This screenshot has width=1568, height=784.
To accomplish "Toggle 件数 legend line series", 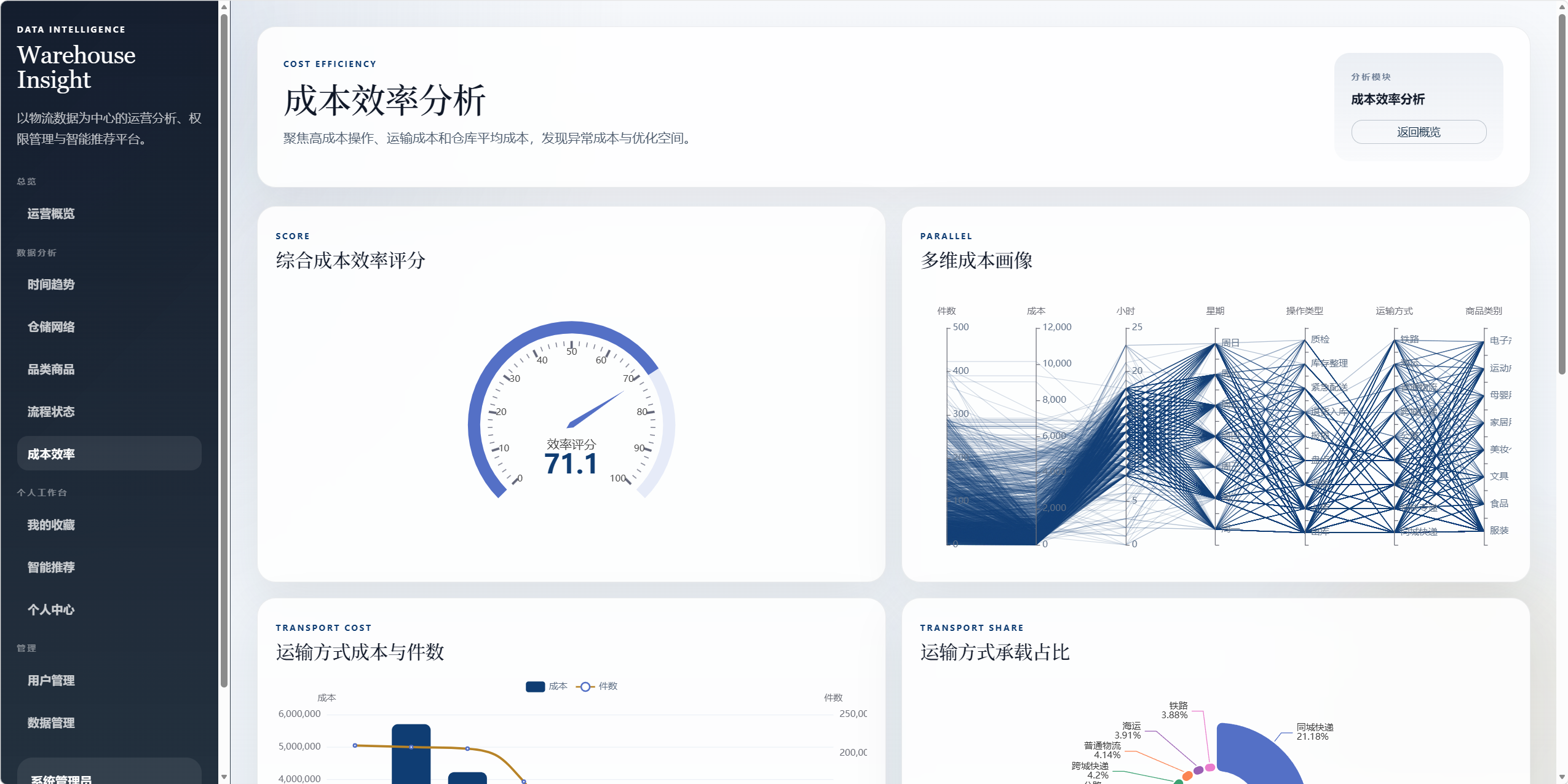I will pyautogui.click(x=585, y=686).
